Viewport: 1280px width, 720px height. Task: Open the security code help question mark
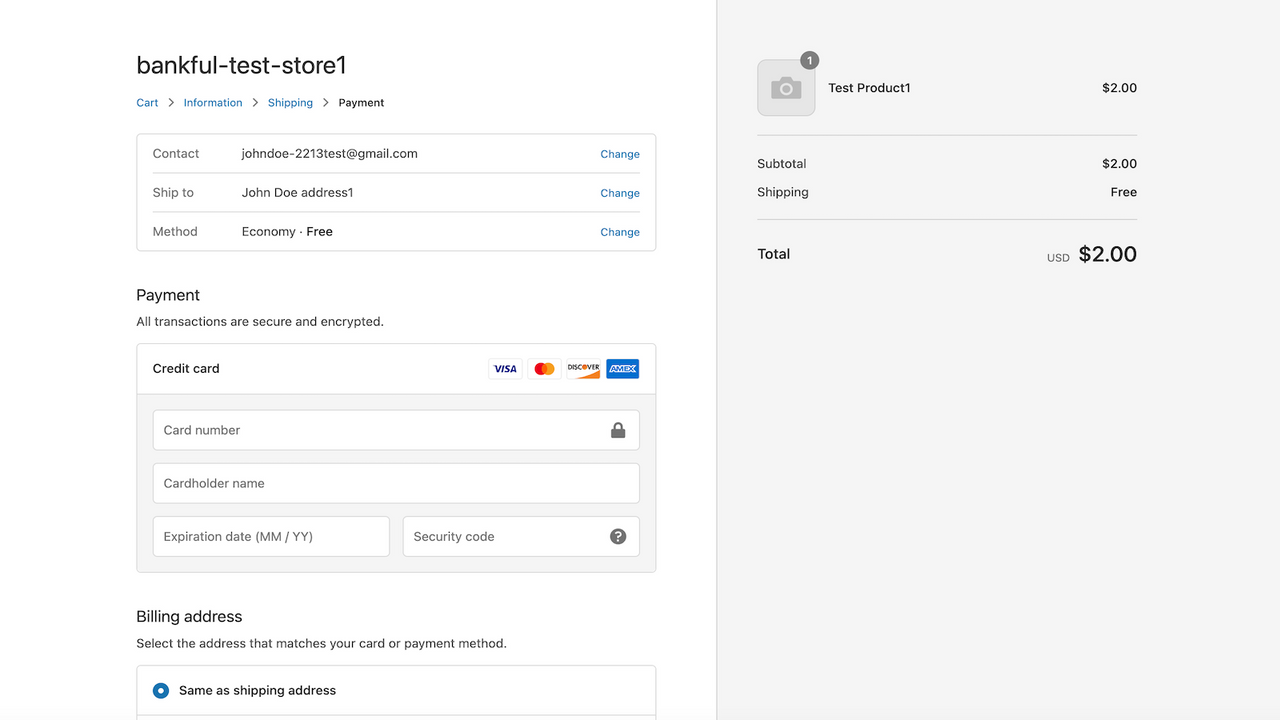(x=618, y=536)
